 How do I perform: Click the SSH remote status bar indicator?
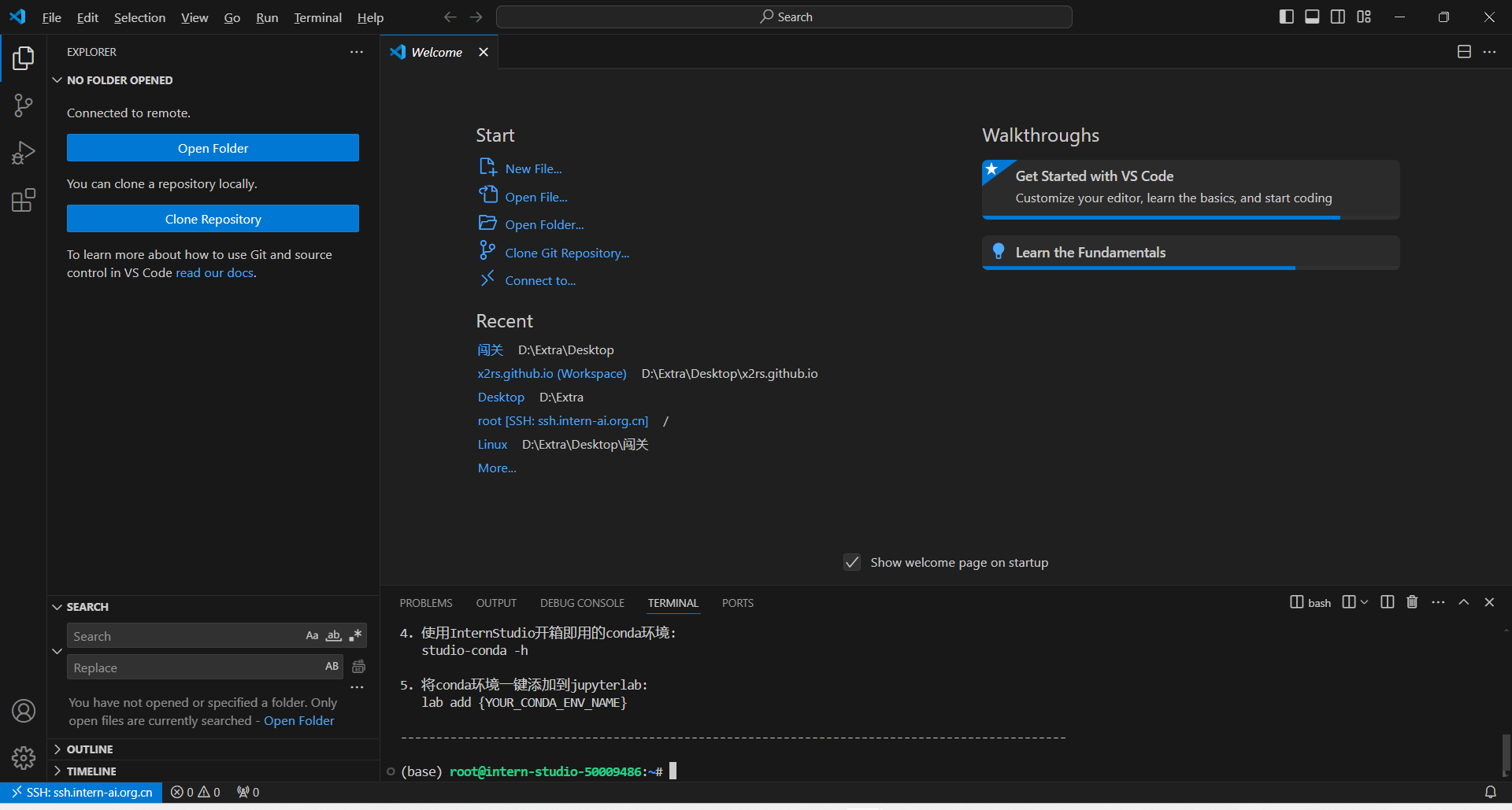[x=81, y=792]
